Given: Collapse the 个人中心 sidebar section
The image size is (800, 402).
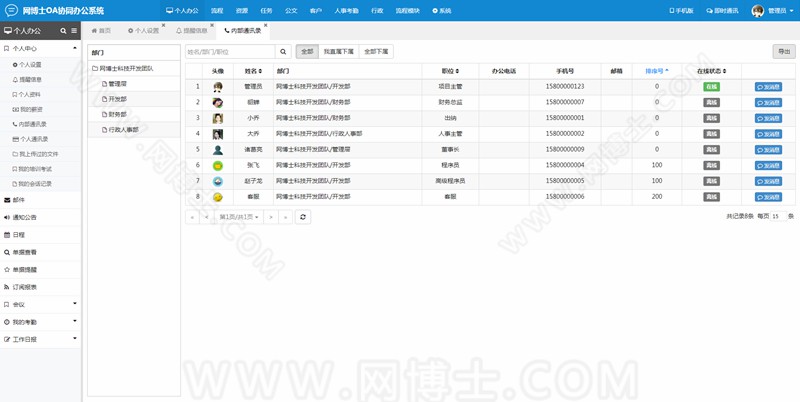Looking at the screenshot, I should [x=40, y=48].
